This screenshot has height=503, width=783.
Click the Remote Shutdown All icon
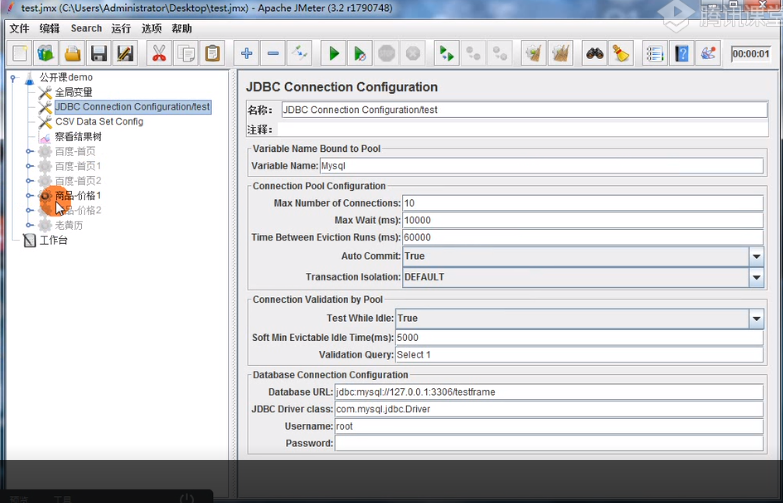click(x=500, y=53)
